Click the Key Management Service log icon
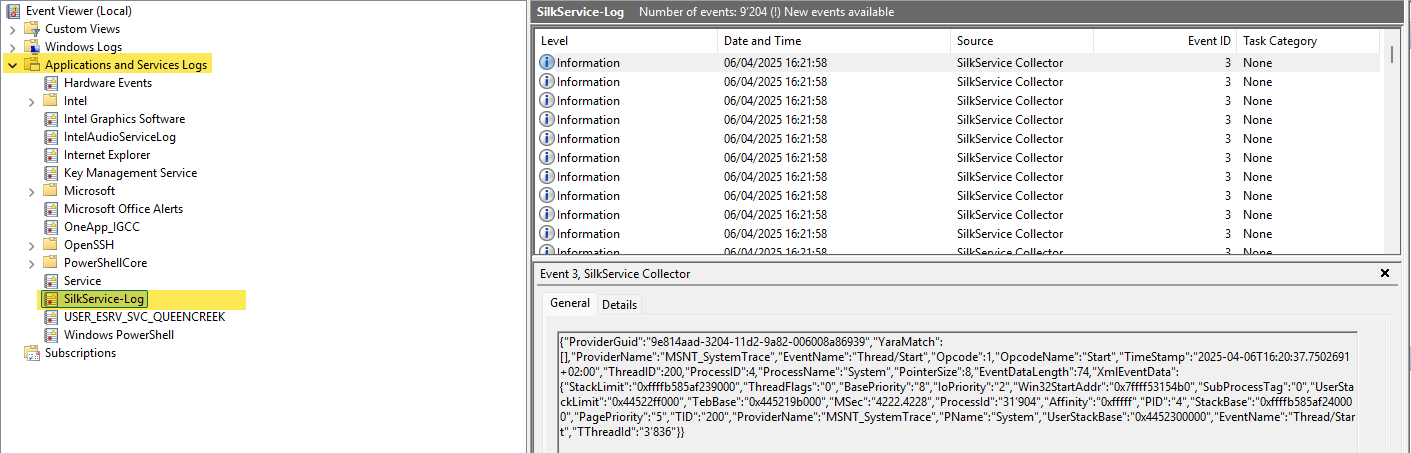Screen dimensions: 1411x453 [x=52, y=173]
